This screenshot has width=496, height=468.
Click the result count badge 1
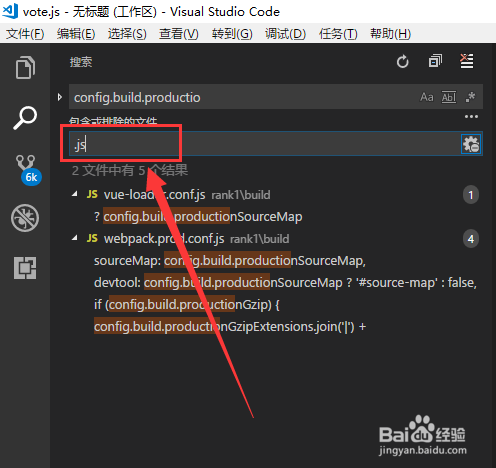471,195
